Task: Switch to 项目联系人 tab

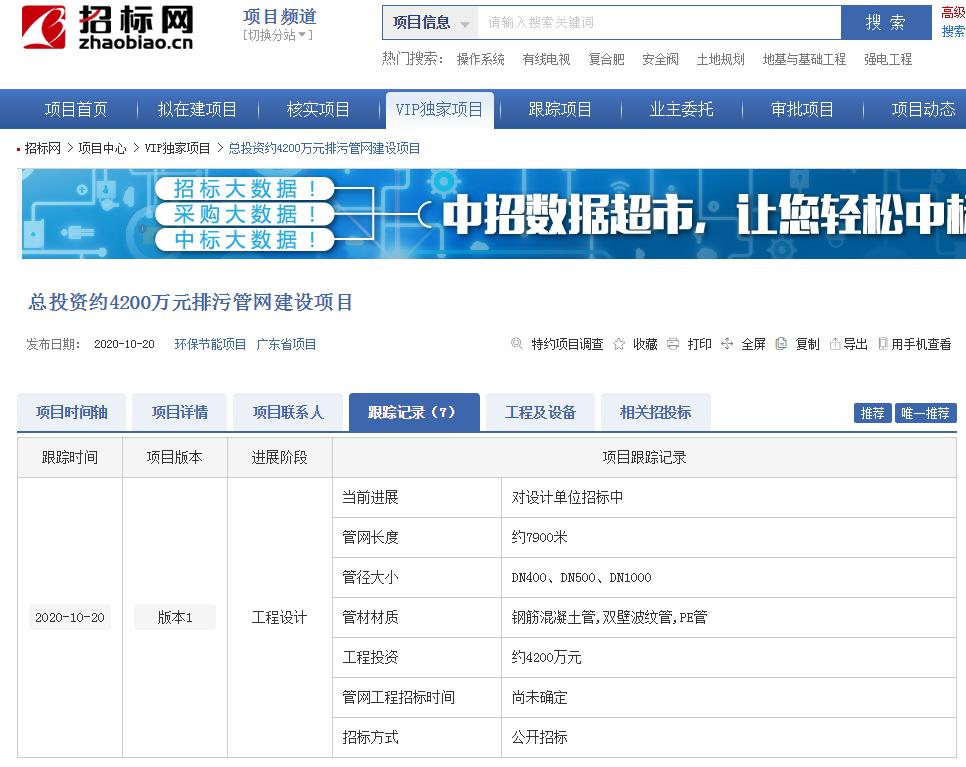Action: pyautogui.click(x=288, y=412)
